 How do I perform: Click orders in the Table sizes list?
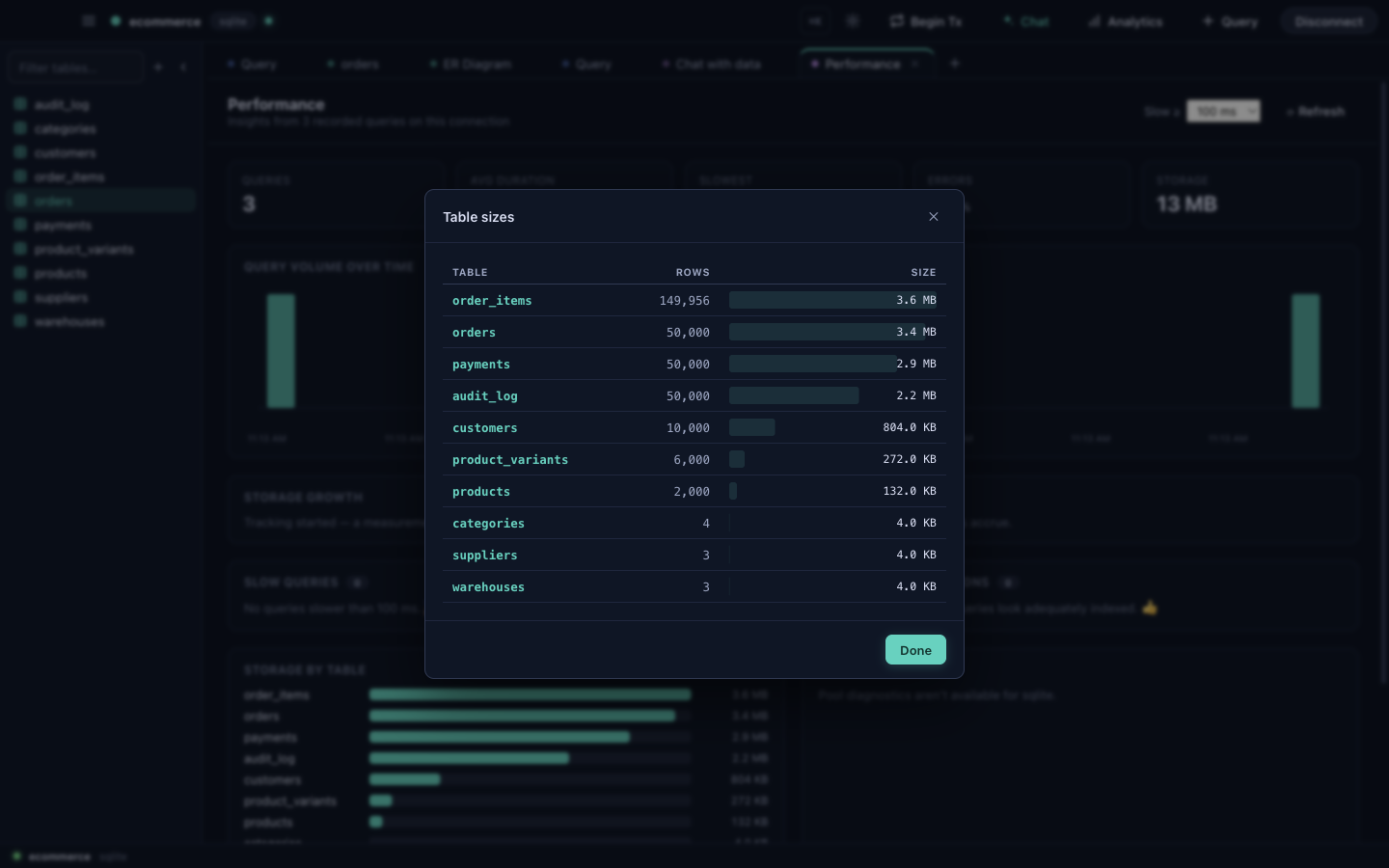click(474, 333)
